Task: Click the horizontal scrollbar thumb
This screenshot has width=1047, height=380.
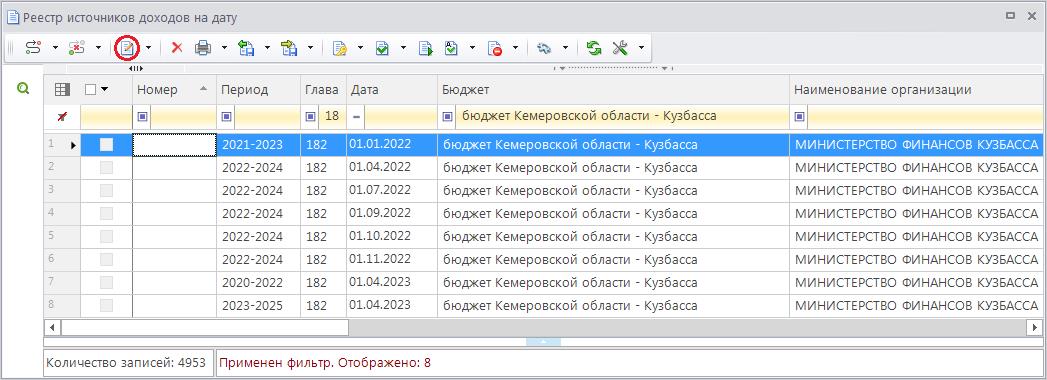Action: (x=205, y=328)
